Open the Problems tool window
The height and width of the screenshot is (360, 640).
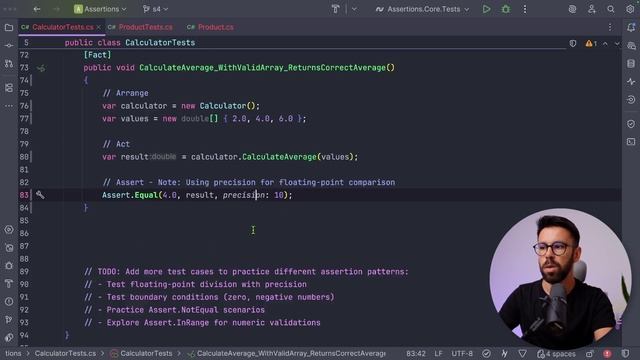(x=9, y=302)
